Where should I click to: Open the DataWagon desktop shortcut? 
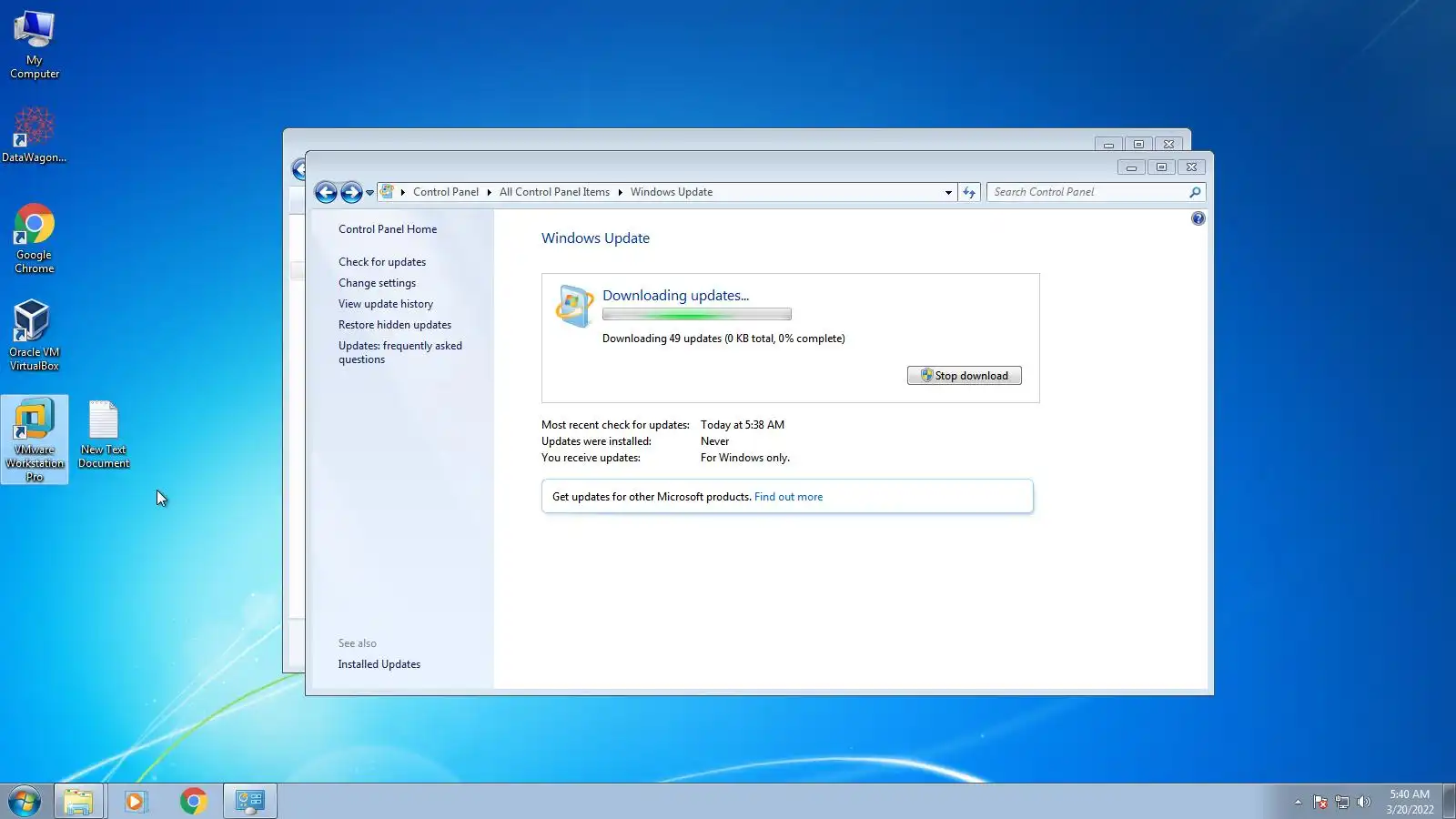pyautogui.click(x=34, y=135)
